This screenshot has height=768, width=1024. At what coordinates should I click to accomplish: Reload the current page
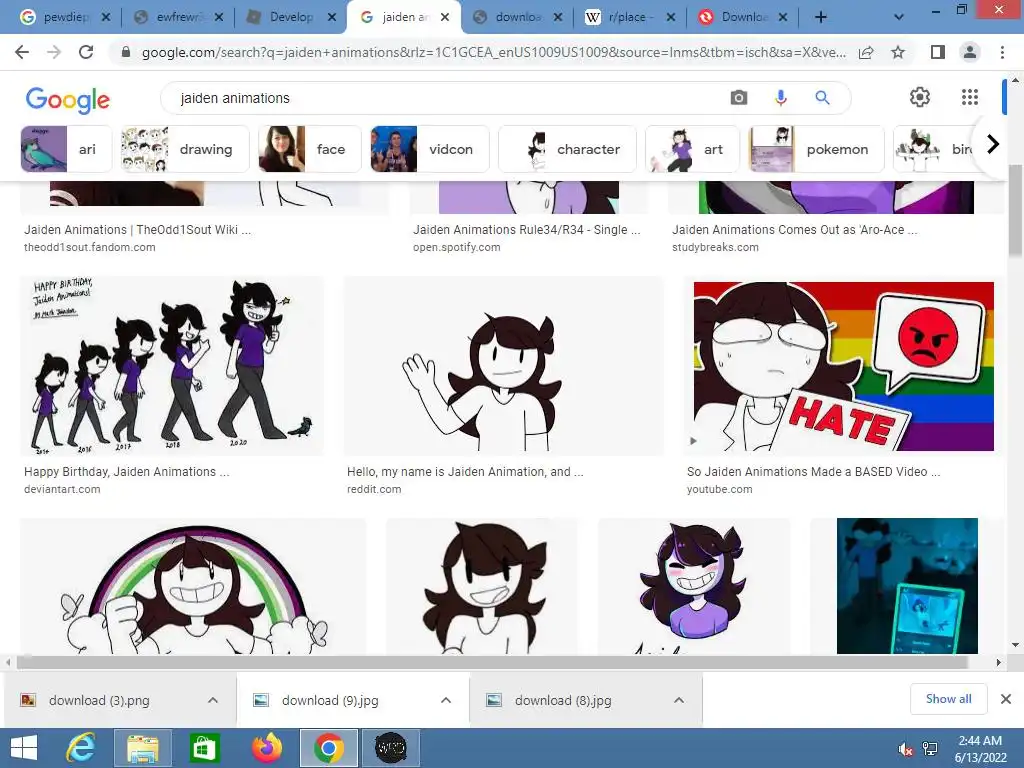click(86, 52)
